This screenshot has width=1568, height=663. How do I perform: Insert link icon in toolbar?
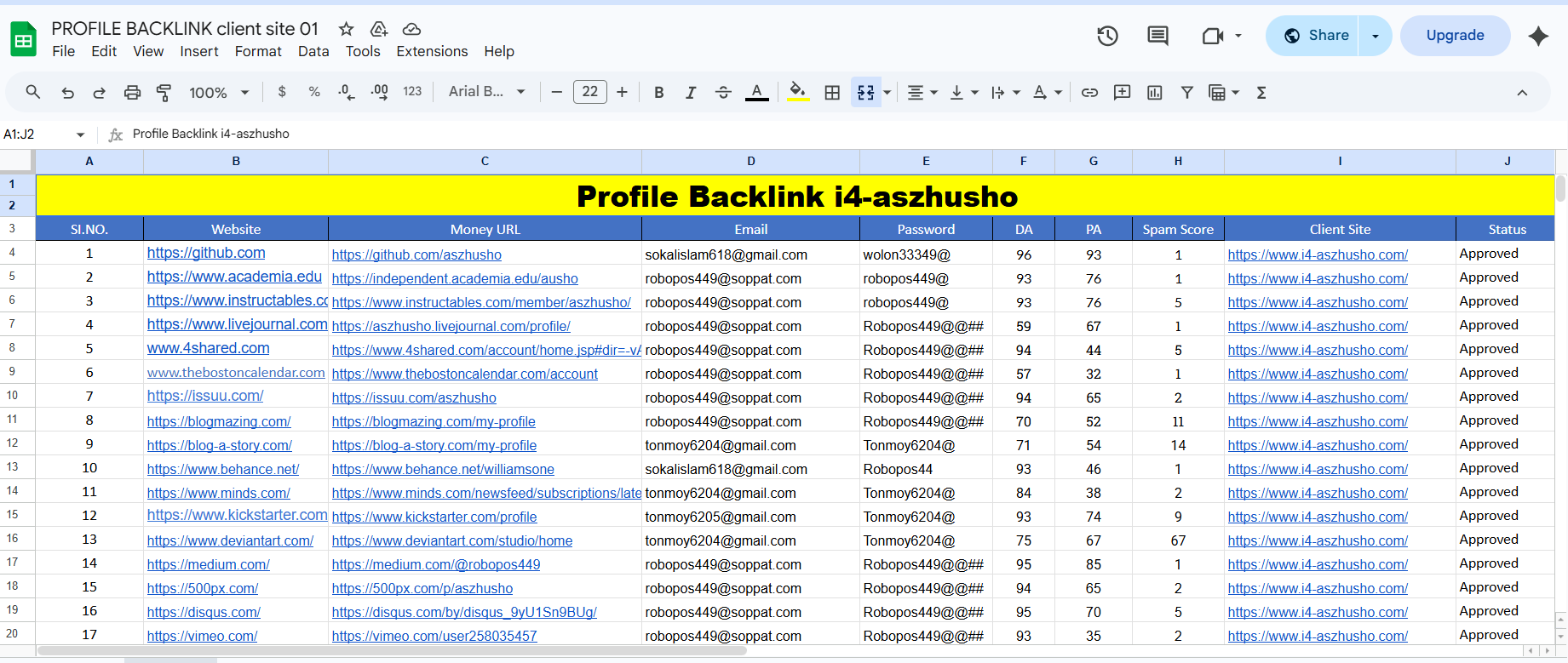coord(1089,93)
